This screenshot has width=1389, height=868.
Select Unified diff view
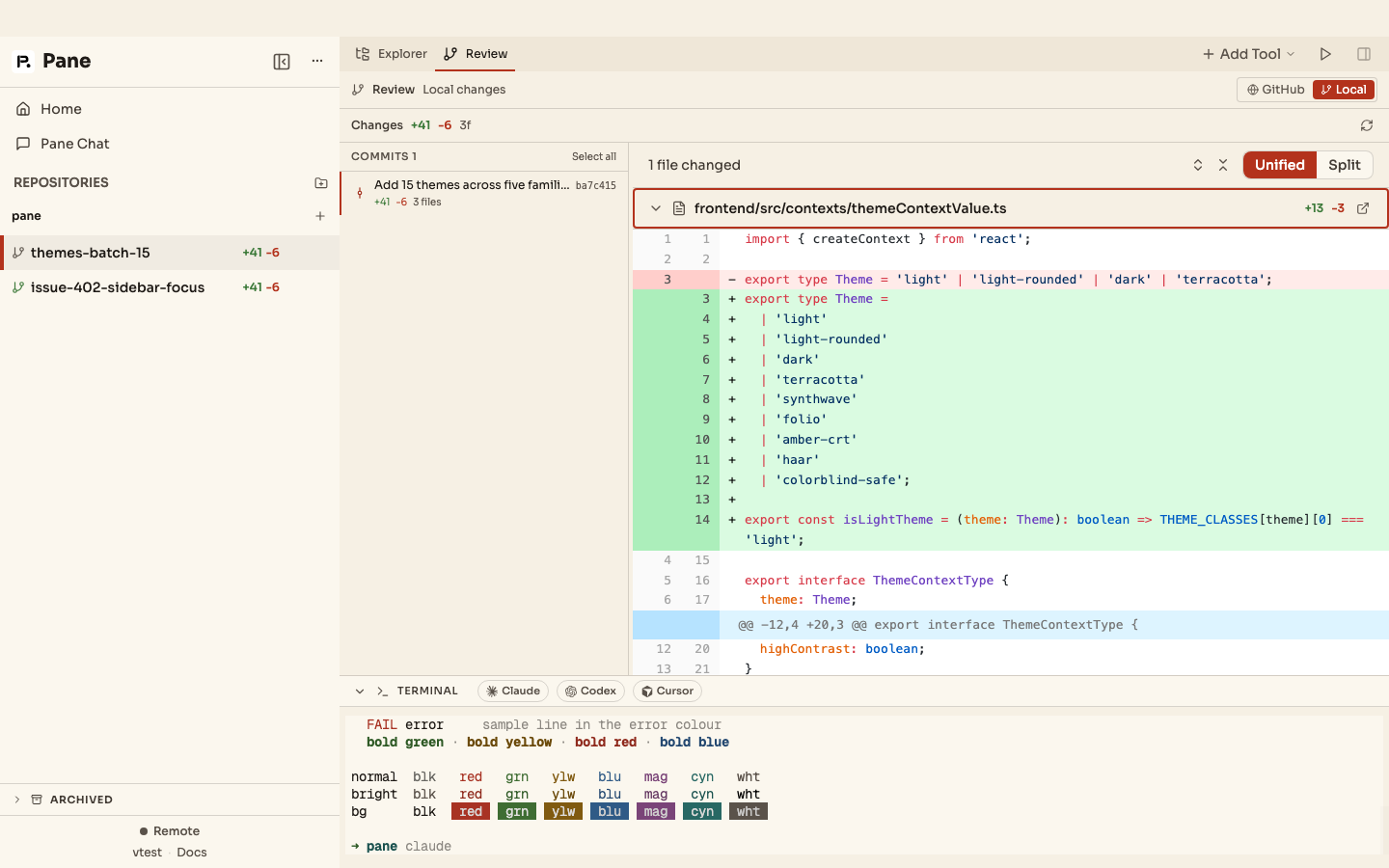[1280, 165]
